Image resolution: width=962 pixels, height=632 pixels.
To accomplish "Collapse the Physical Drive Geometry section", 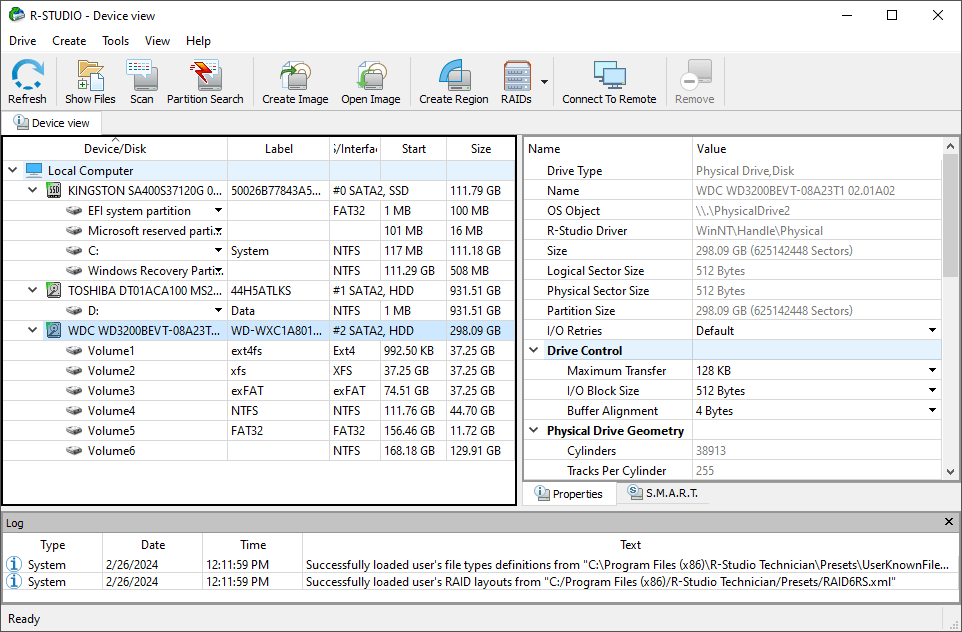I will click(534, 430).
